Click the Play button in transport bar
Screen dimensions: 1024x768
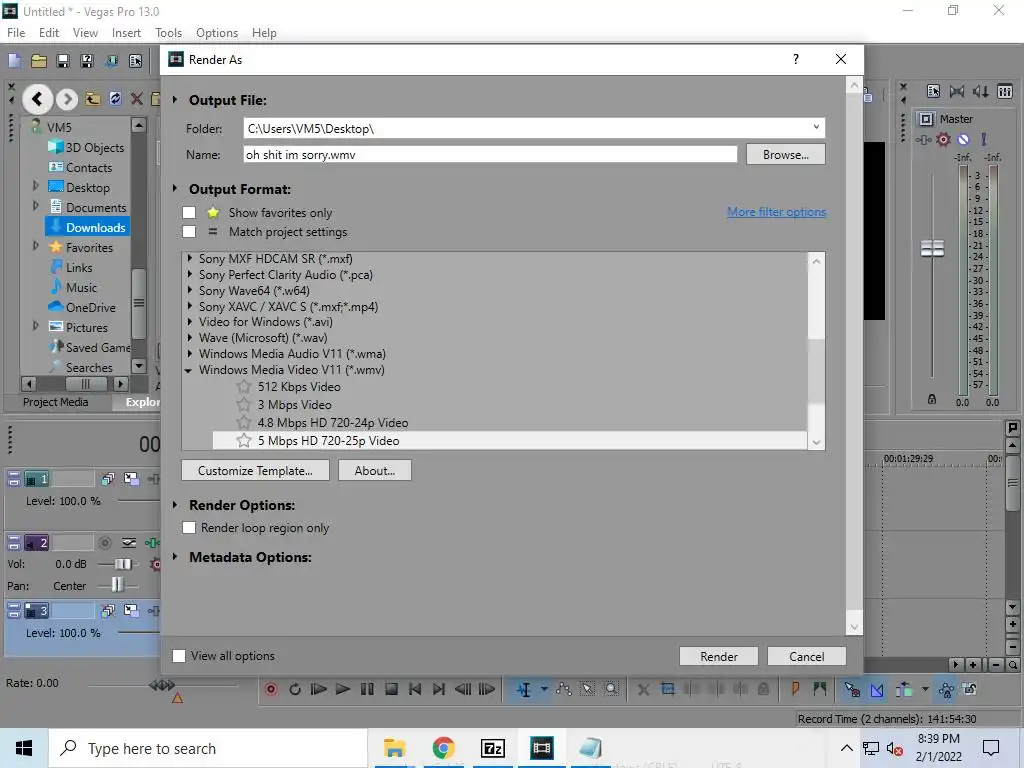point(342,689)
